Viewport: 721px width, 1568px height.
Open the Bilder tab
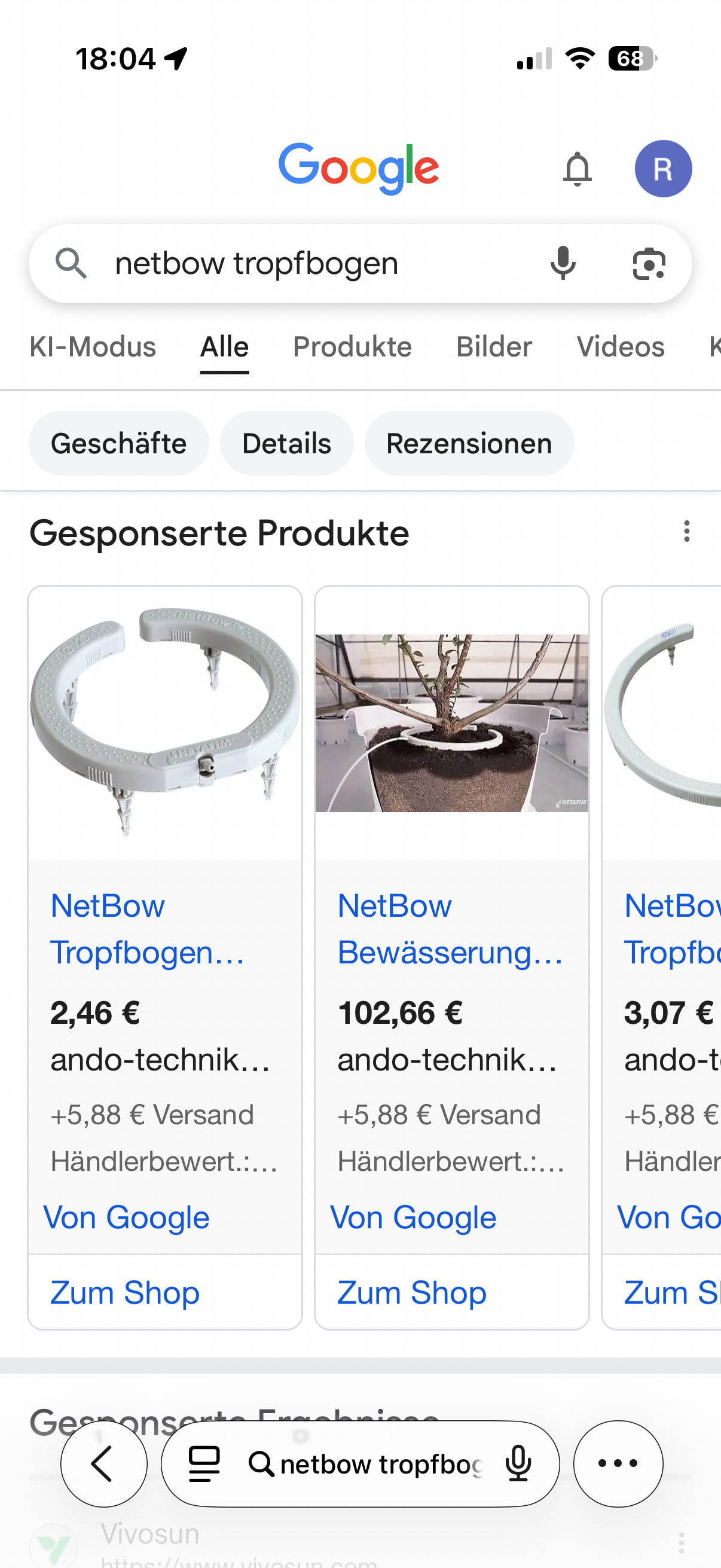click(x=493, y=347)
